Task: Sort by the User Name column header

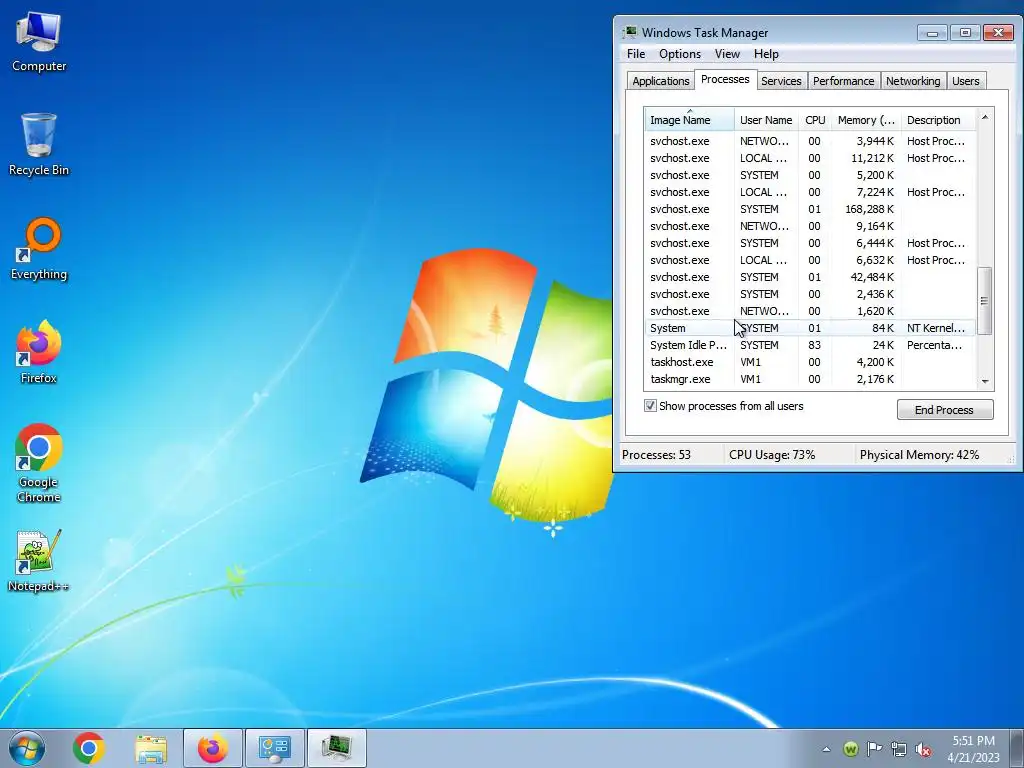Action: click(766, 120)
